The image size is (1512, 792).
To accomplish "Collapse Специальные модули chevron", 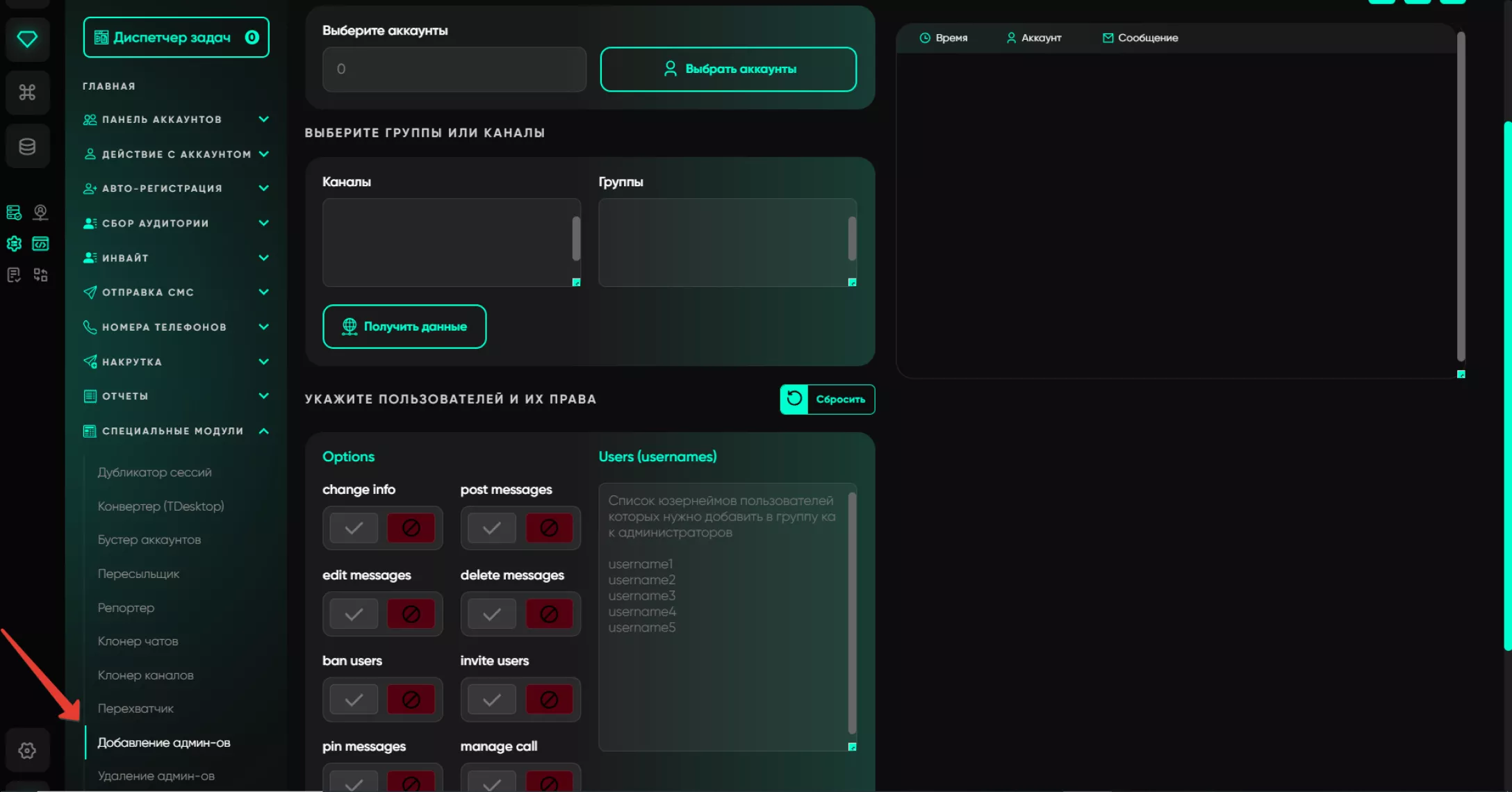I will (264, 431).
